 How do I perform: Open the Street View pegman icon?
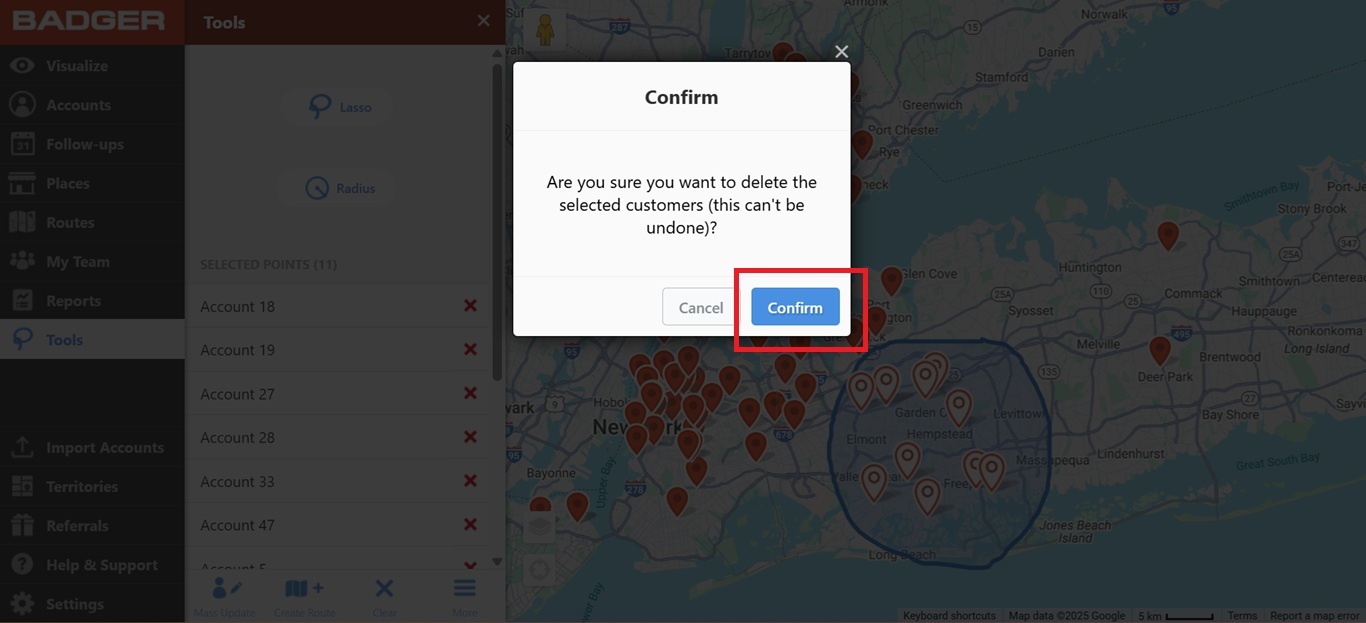(x=545, y=30)
